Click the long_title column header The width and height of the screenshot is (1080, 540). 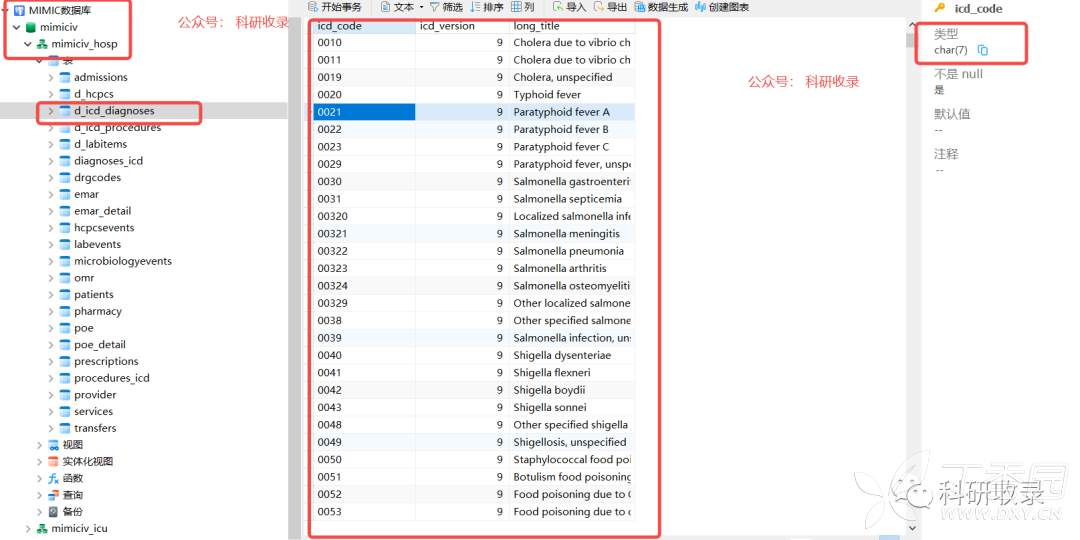pyautogui.click(x=536, y=26)
